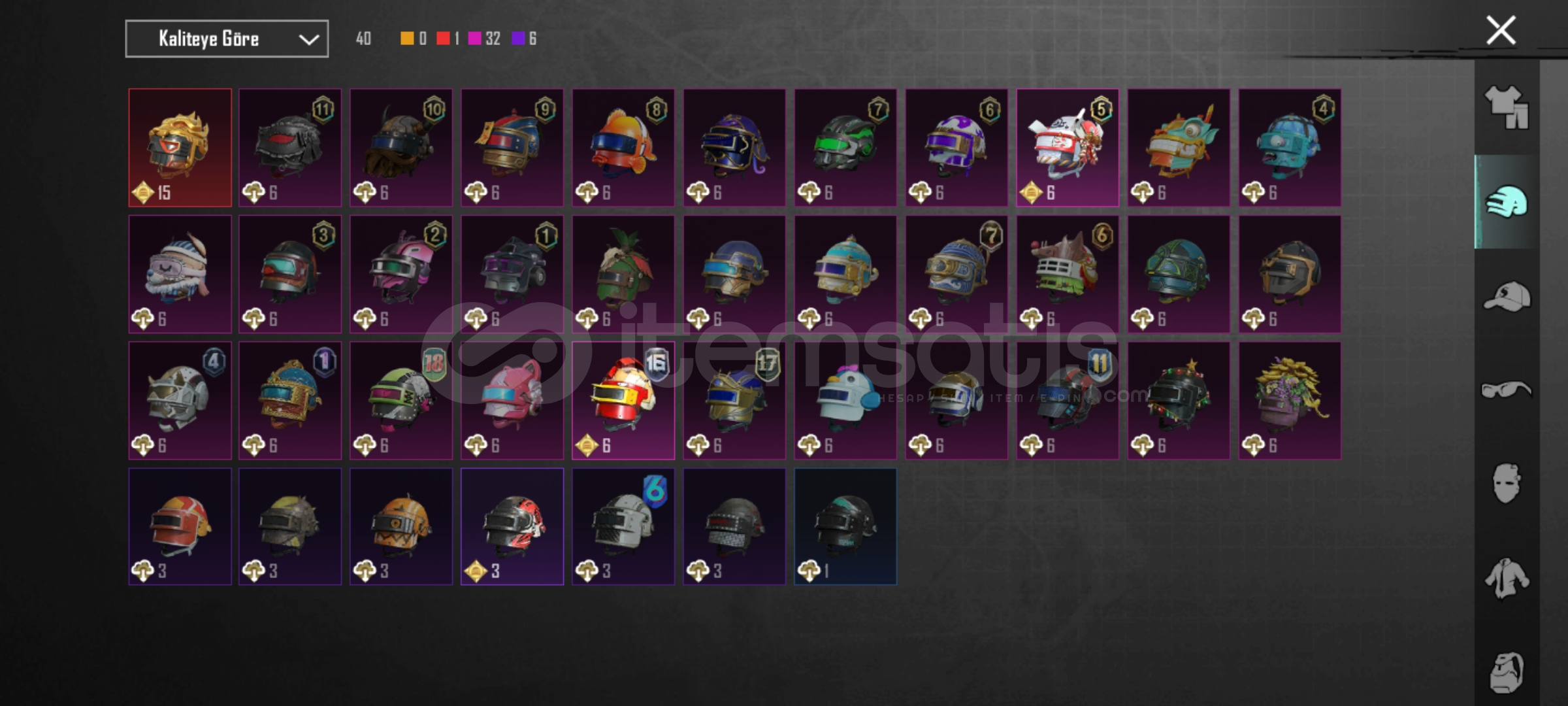The image size is (1568, 706).
Task: Filter by the red quality swatch
Action: 443,39
